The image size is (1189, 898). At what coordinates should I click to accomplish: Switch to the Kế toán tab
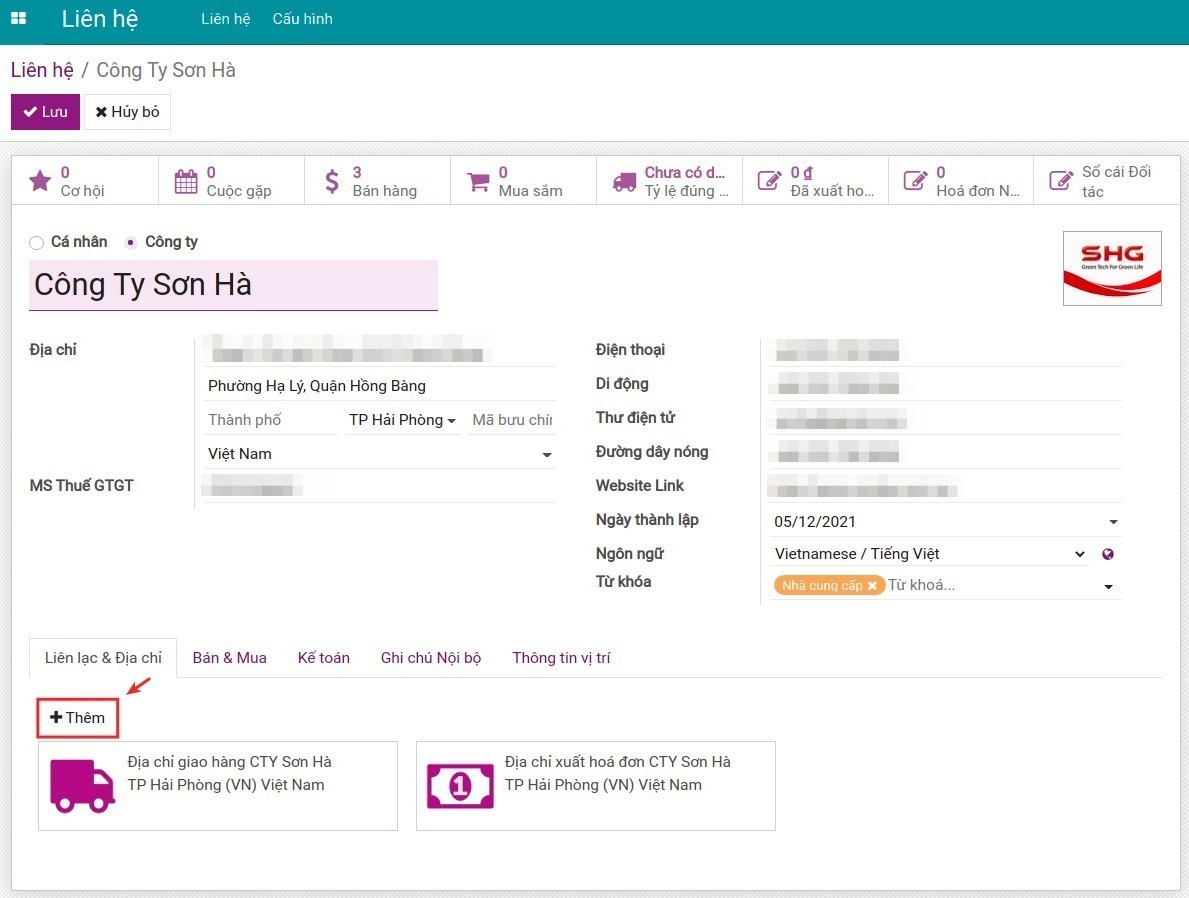[x=324, y=658]
